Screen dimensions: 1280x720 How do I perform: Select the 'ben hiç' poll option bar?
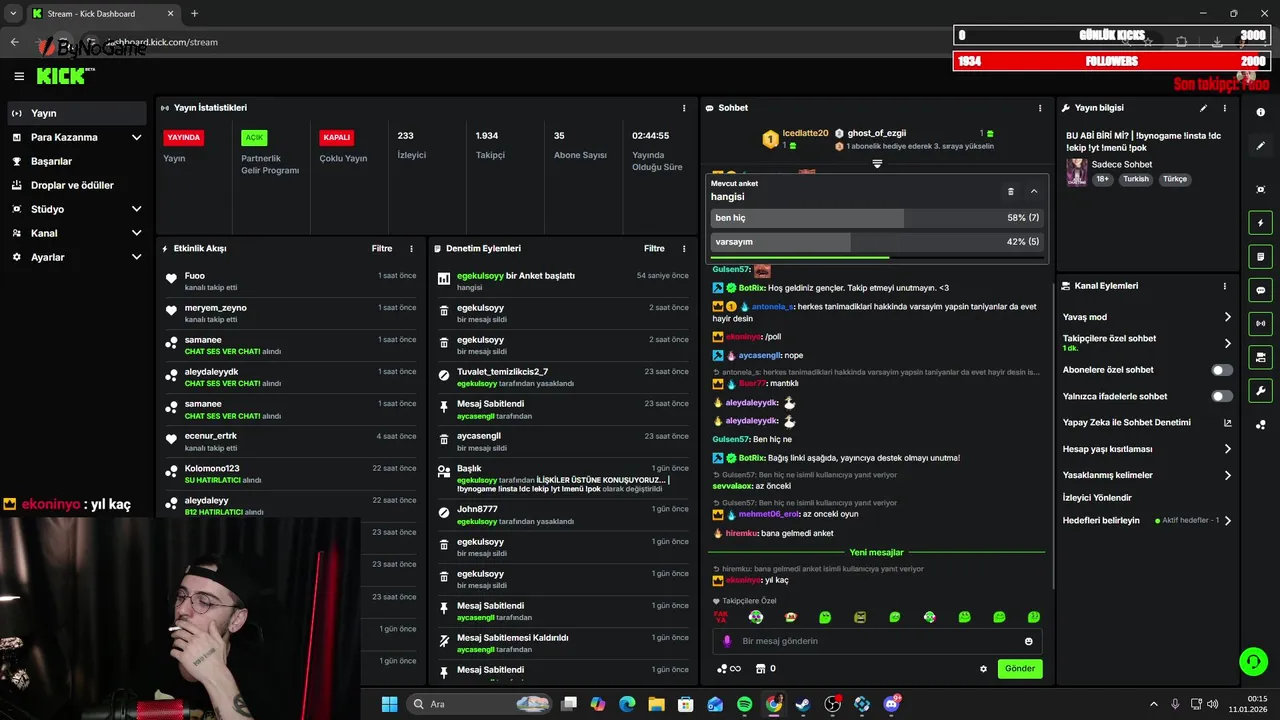click(x=877, y=218)
